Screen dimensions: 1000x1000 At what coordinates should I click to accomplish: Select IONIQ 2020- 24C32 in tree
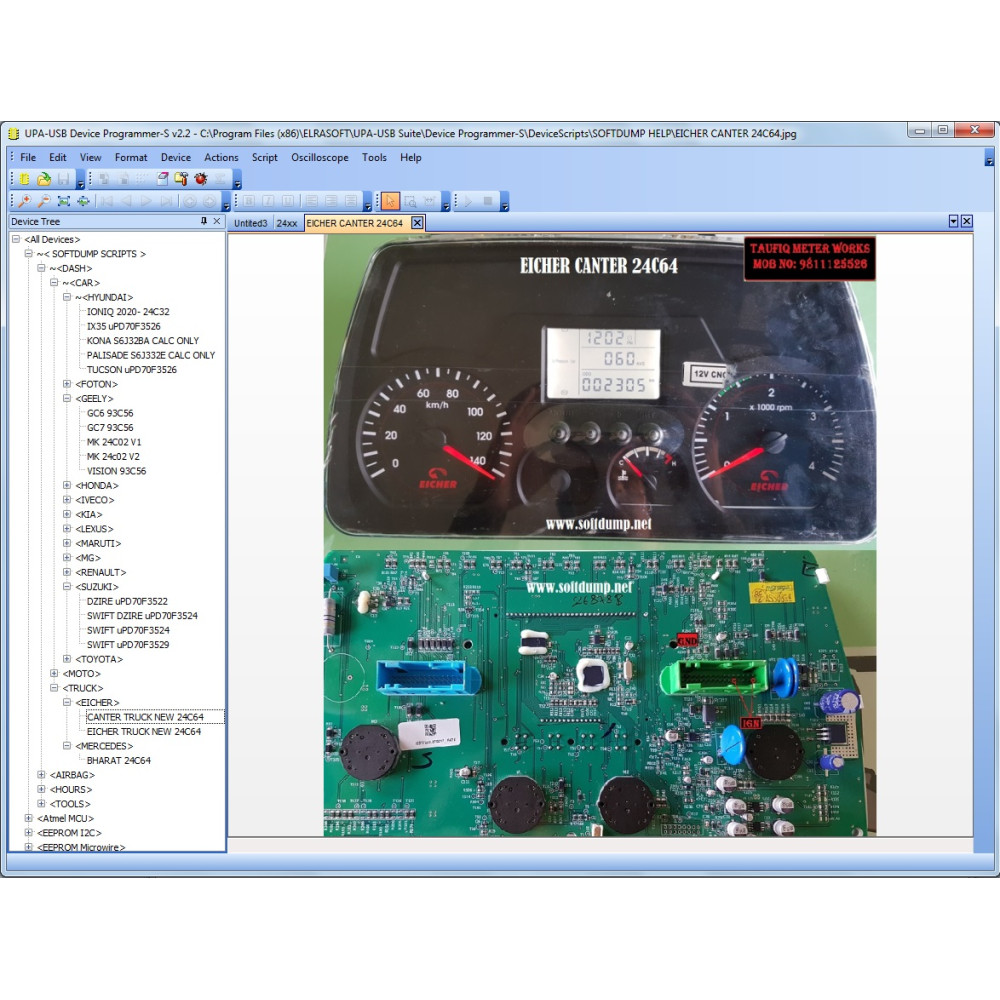[128, 312]
